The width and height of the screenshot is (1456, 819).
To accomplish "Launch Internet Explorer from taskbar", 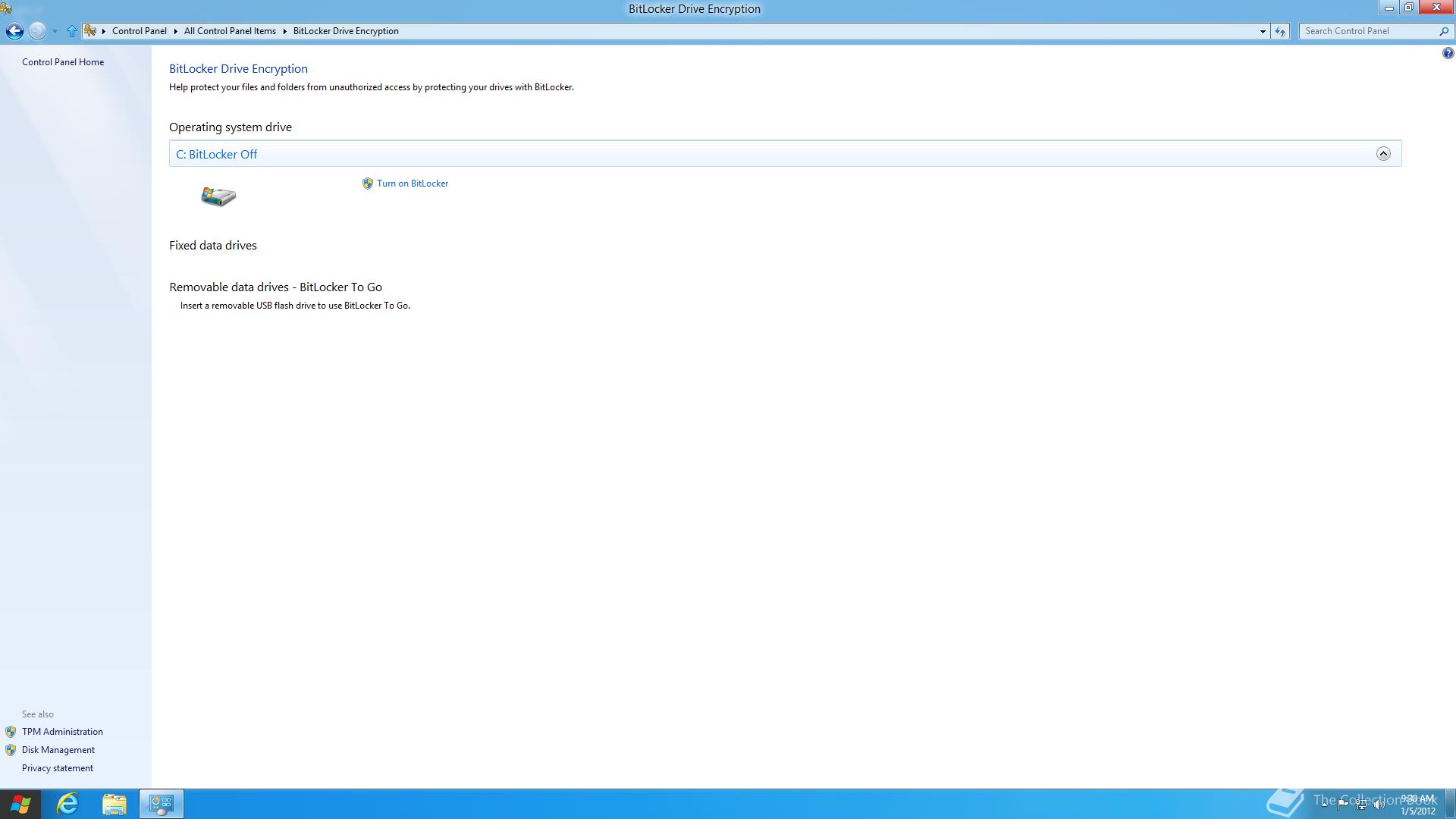I will pyautogui.click(x=67, y=804).
